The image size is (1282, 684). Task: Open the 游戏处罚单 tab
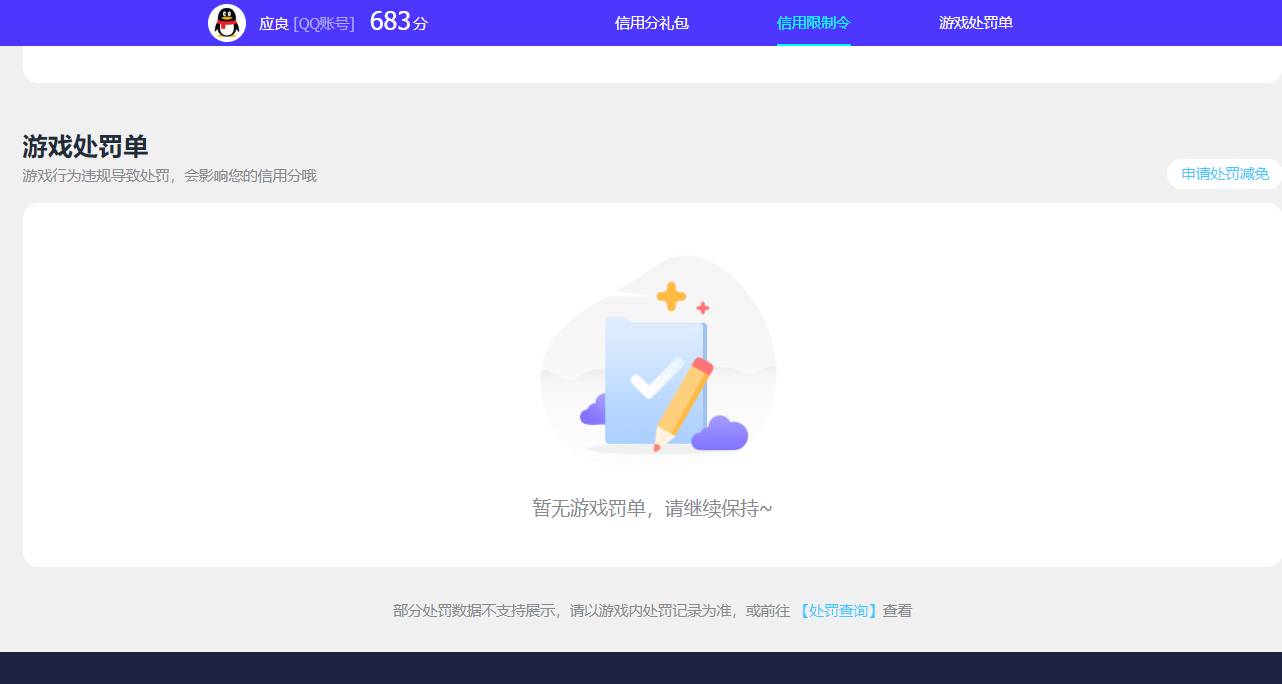[x=975, y=22]
